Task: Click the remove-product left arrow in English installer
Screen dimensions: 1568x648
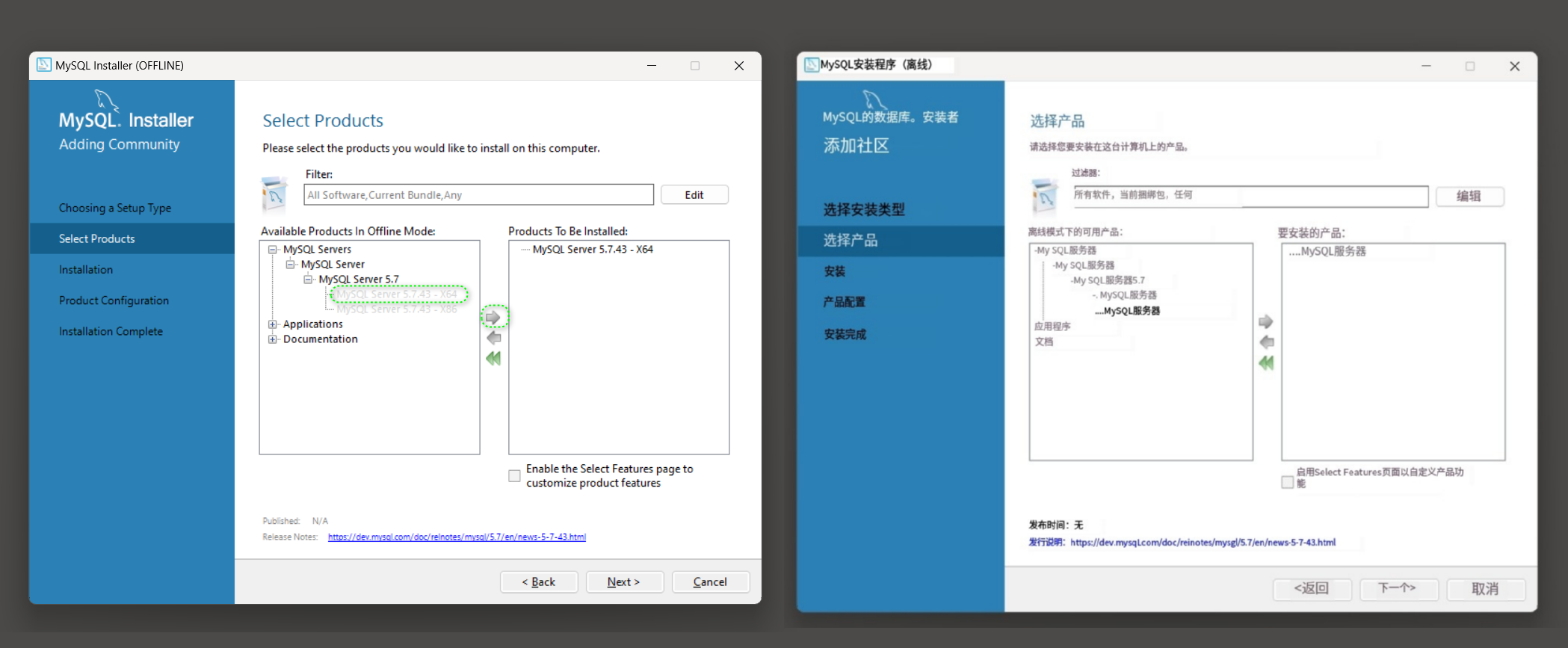Action: pyautogui.click(x=493, y=338)
